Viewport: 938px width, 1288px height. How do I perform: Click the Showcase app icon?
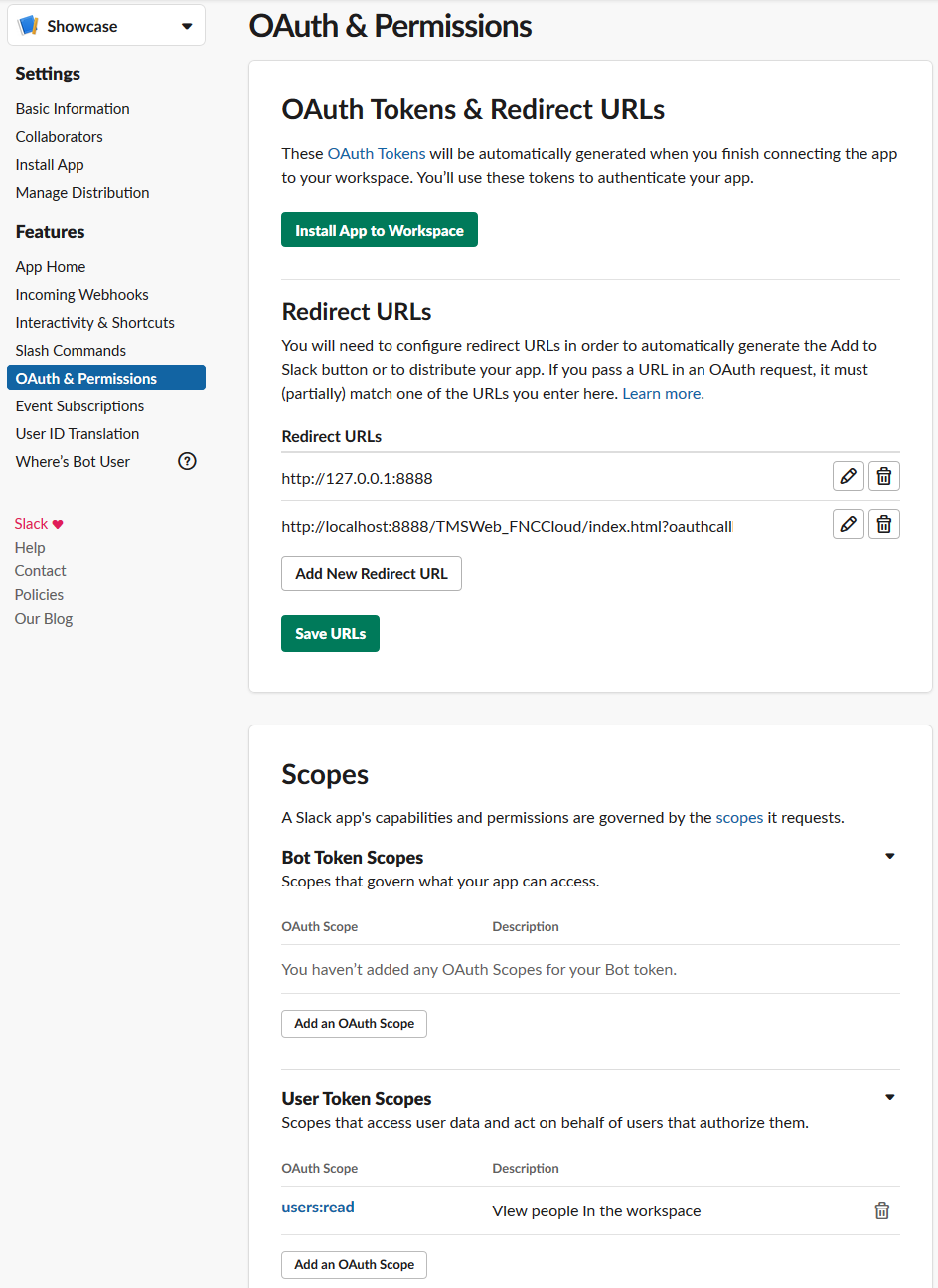point(29,26)
